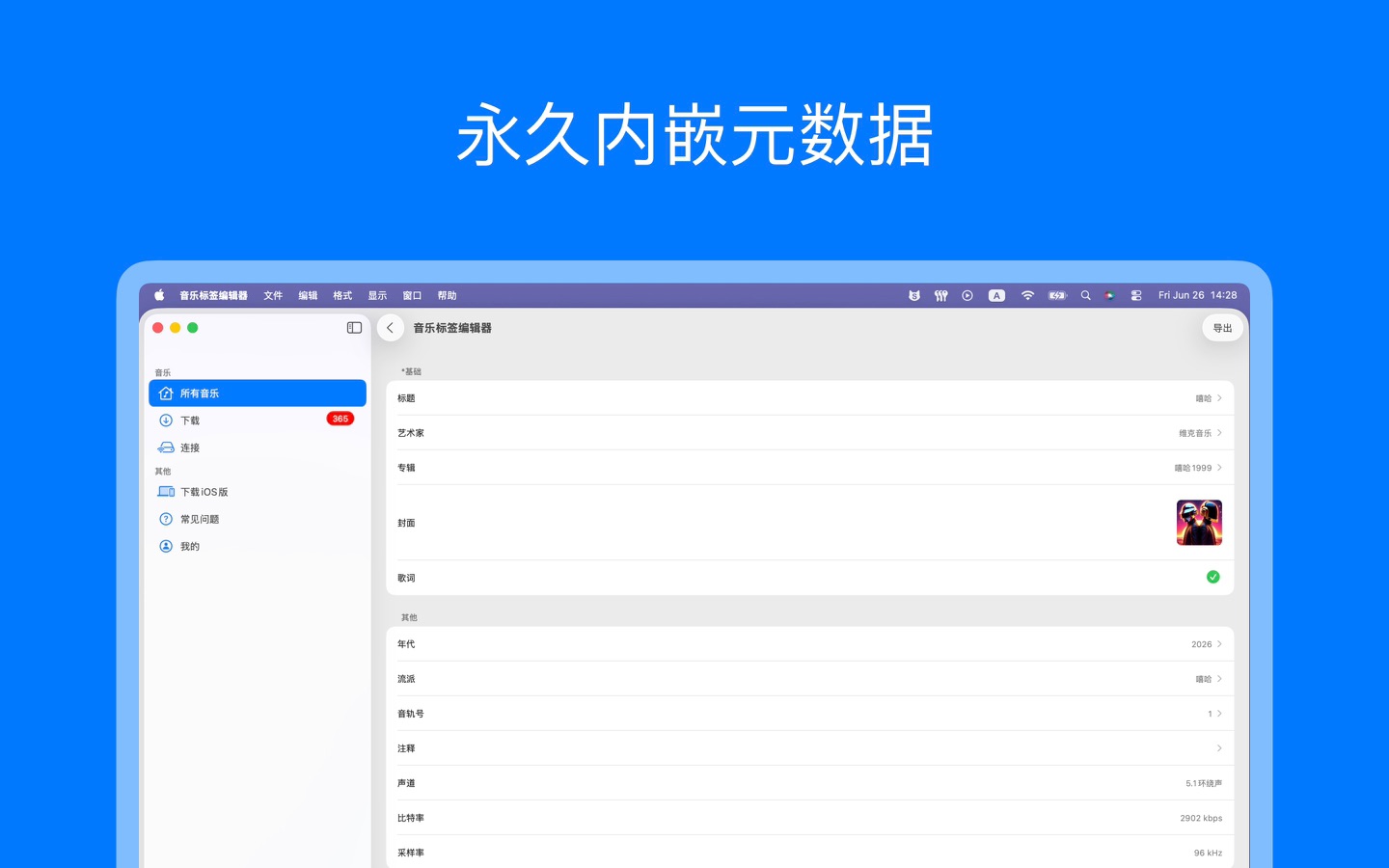The height and width of the screenshot is (868, 1389).
Task: Open the 文件 menu
Action: click(x=273, y=295)
